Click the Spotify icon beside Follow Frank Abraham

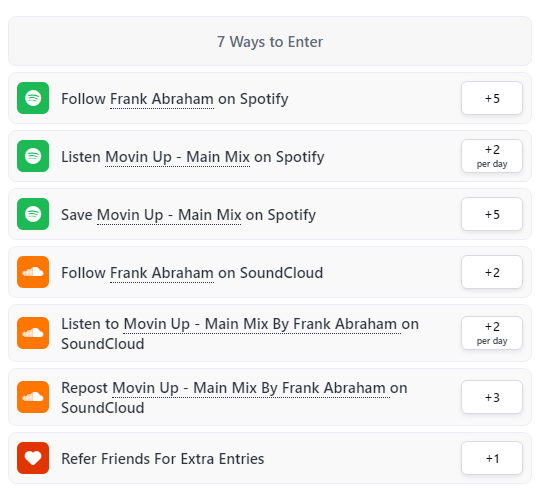coord(33,98)
